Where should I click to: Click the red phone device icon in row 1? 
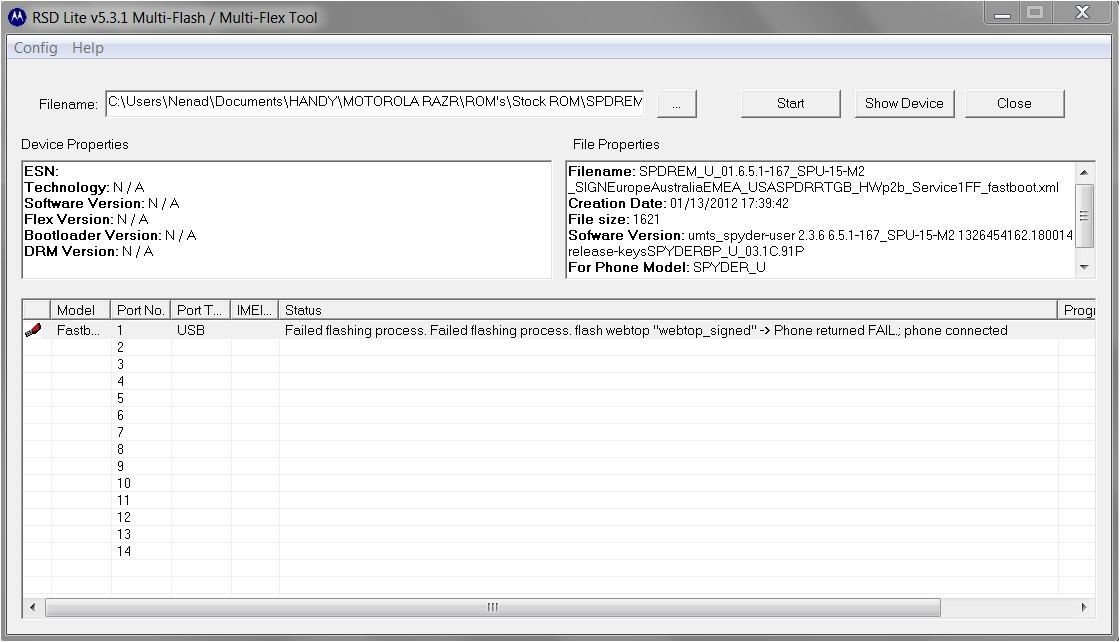(x=34, y=330)
